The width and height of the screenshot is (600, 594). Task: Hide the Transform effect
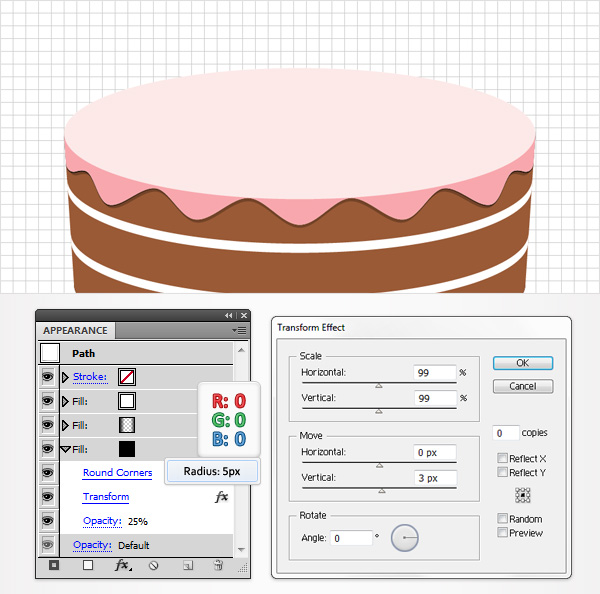click(47, 497)
